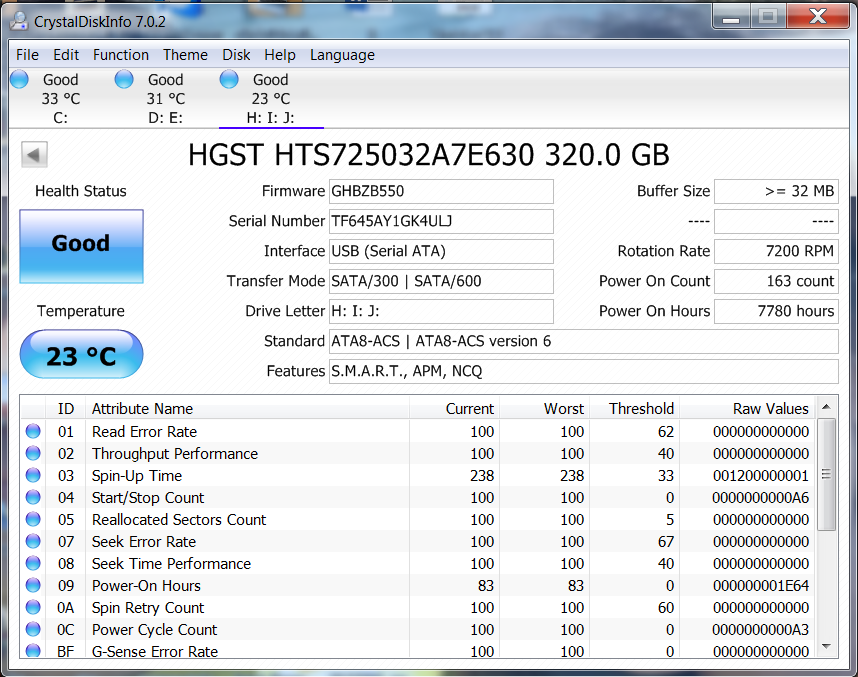Image resolution: width=858 pixels, height=677 pixels.
Task: Click raw value 0000000000A3
Action: click(x=761, y=629)
